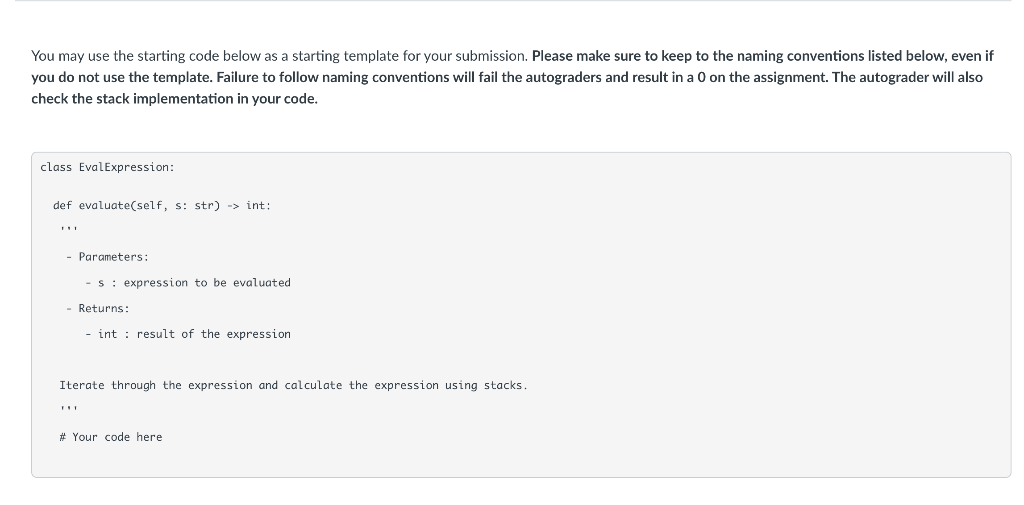Click the opening triple-quote docstring marker
The width and height of the screenshot is (1024, 505).
[69, 229]
